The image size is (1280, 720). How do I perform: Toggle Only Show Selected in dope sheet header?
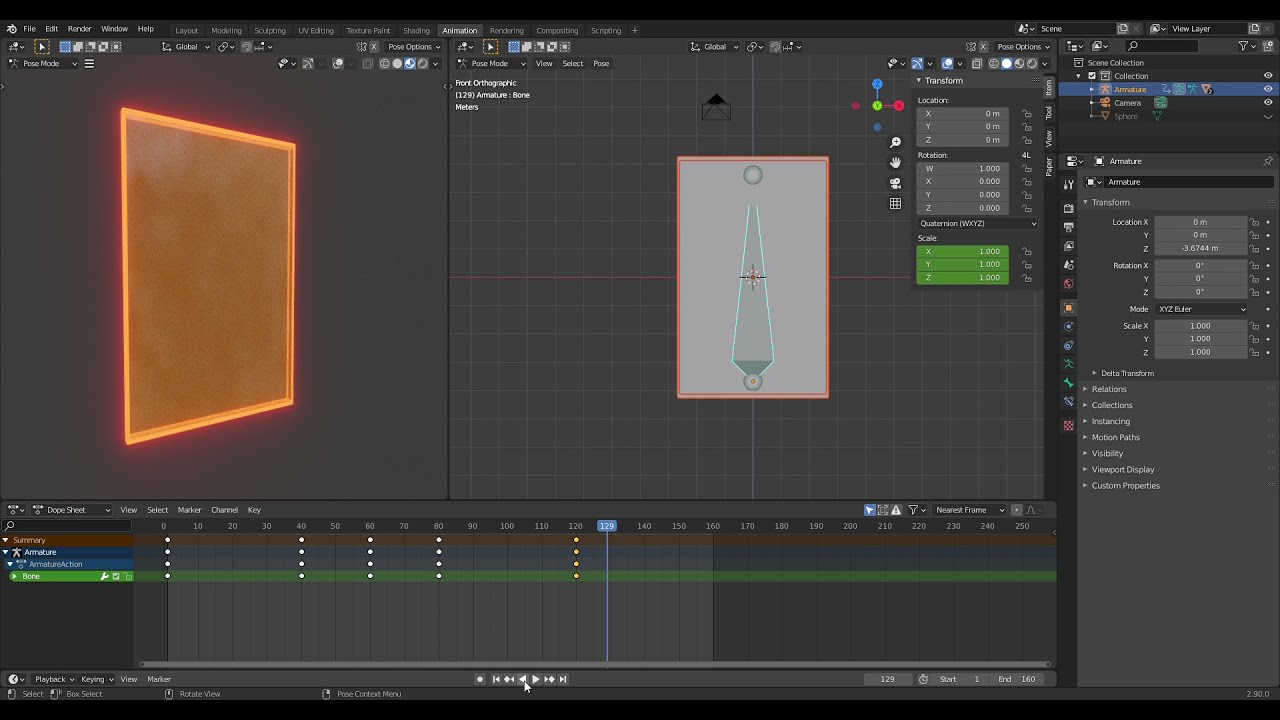pyautogui.click(x=870, y=510)
